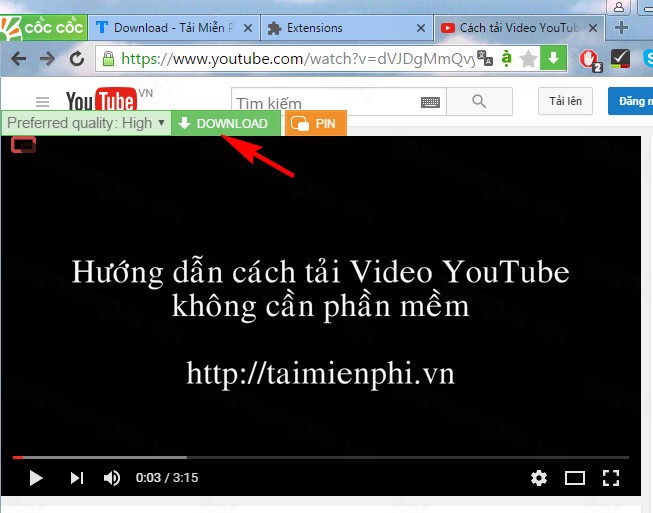Close the Download - Tải Miễn Phí tab
Viewport: 653px width, 513px height.
click(x=248, y=28)
